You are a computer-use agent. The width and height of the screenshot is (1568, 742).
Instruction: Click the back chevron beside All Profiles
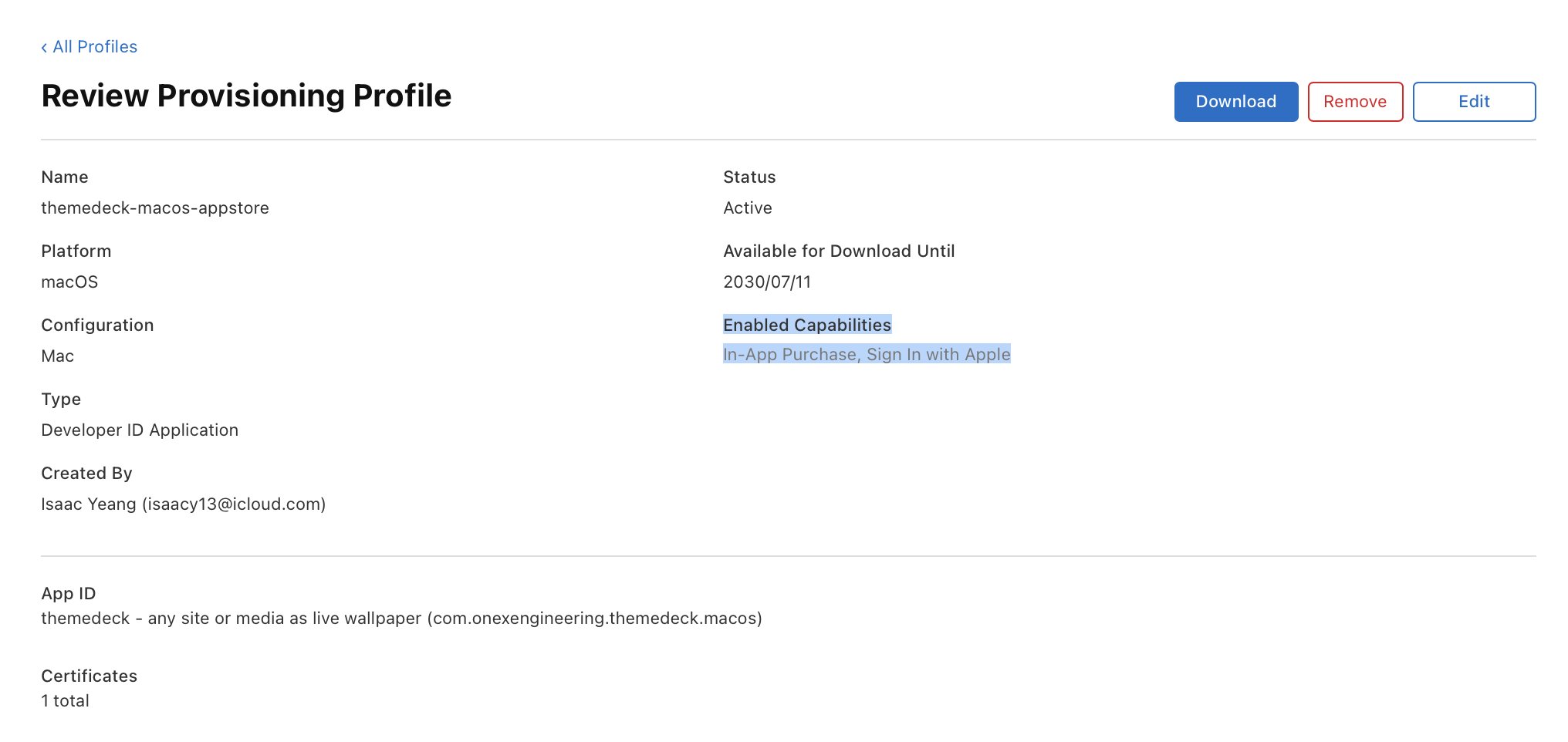(44, 48)
